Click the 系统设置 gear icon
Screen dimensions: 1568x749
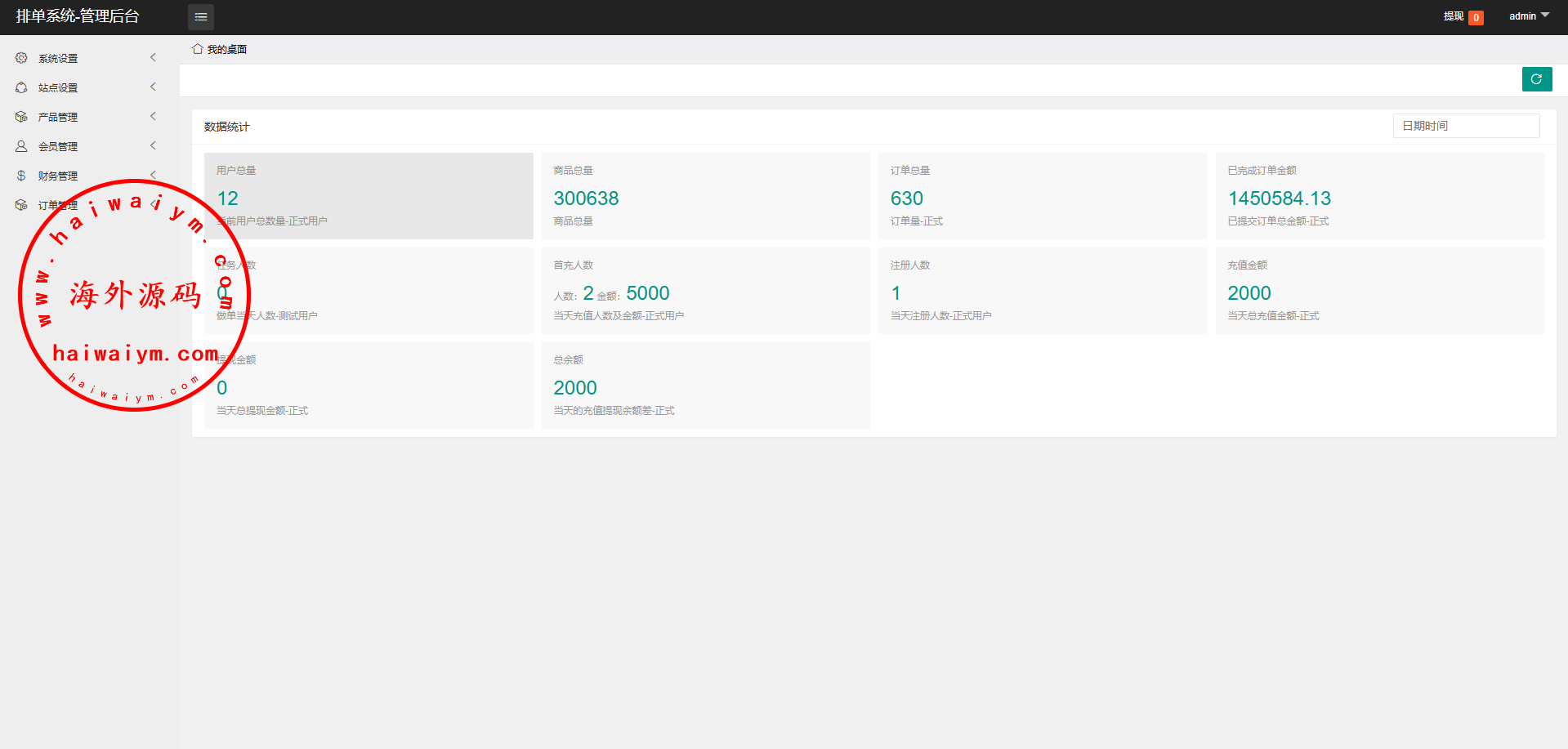pos(21,58)
